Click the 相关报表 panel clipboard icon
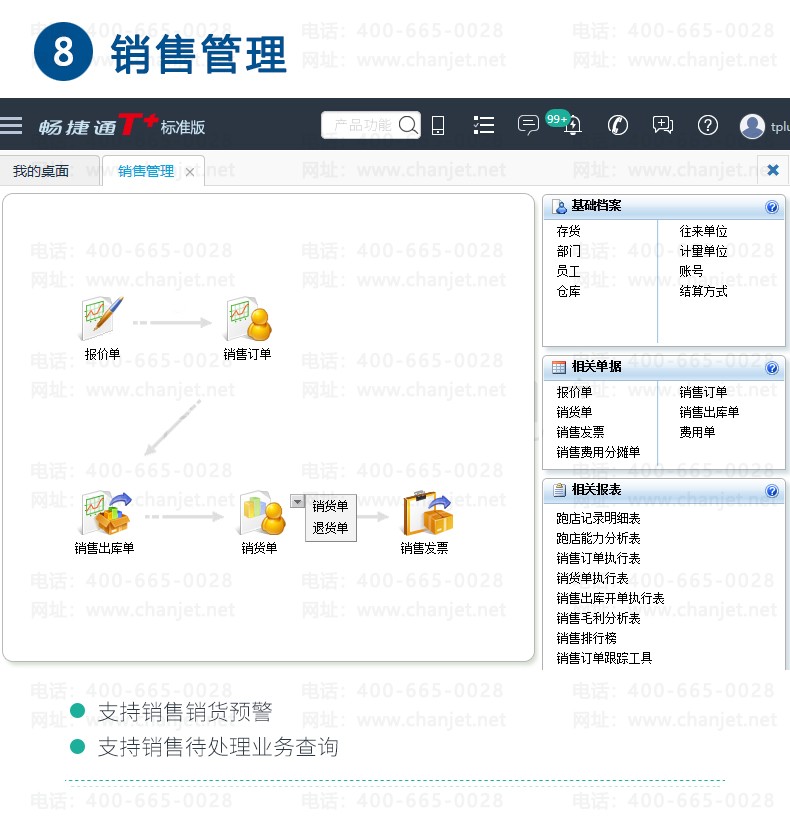 (x=559, y=490)
